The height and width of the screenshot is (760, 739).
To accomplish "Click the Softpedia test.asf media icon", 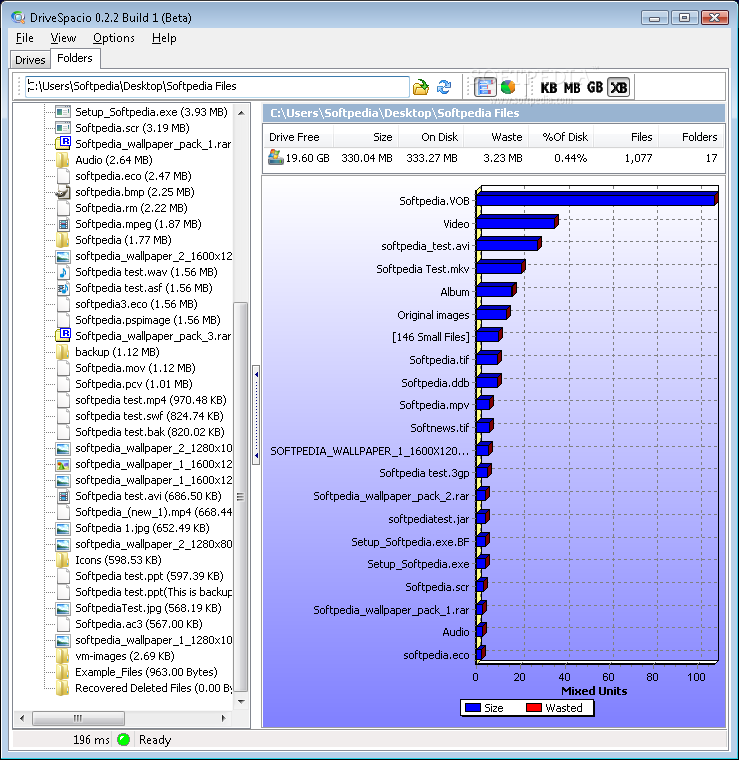I will click(63, 288).
